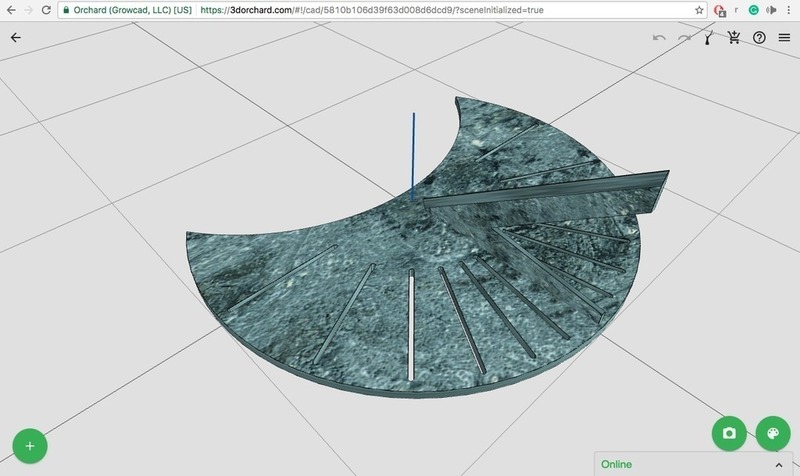Image resolution: width=800 pixels, height=476 pixels.
Task: Go forward in the browser
Action: (x=29, y=10)
